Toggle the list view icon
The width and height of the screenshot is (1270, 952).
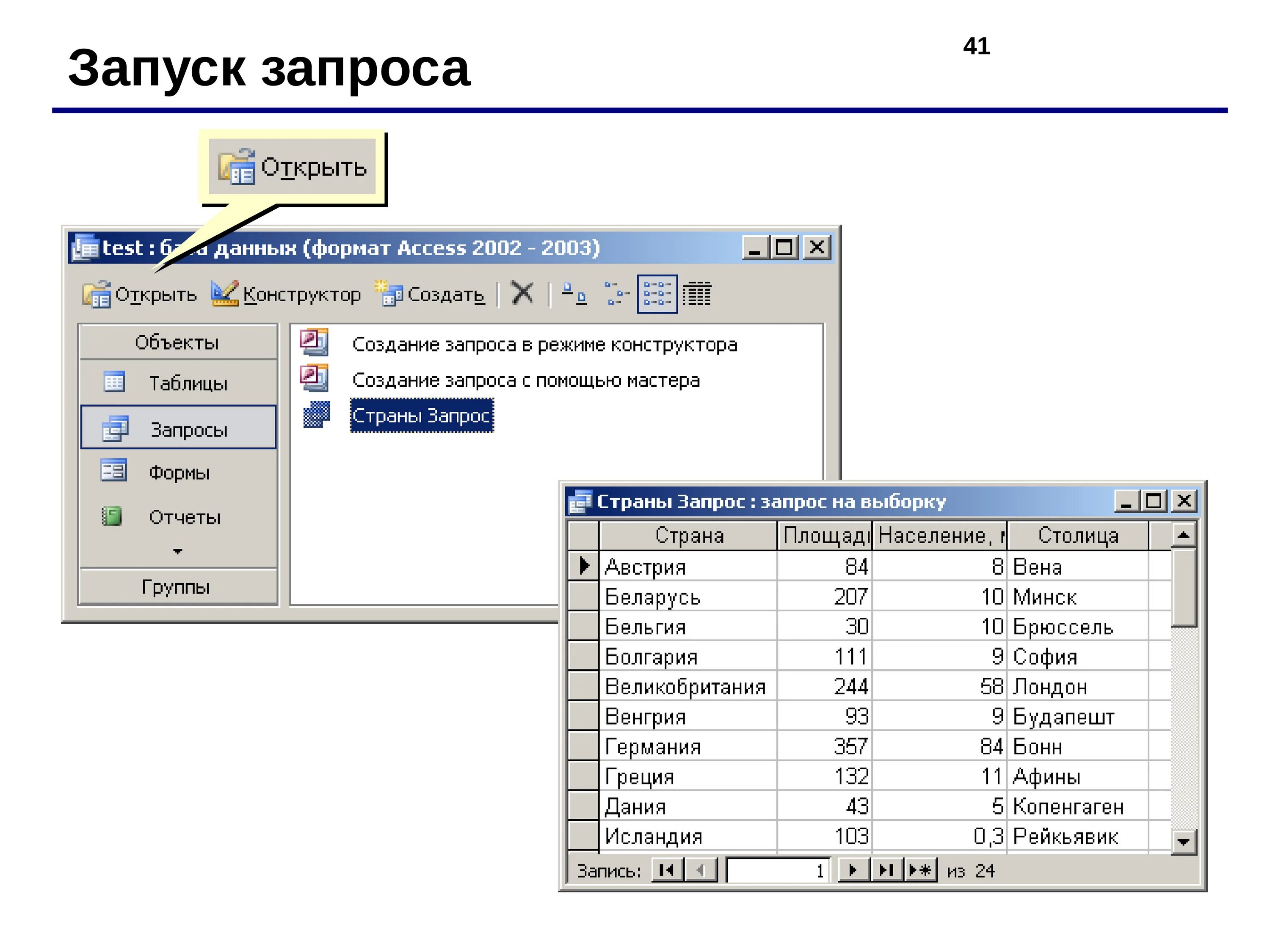tap(657, 294)
